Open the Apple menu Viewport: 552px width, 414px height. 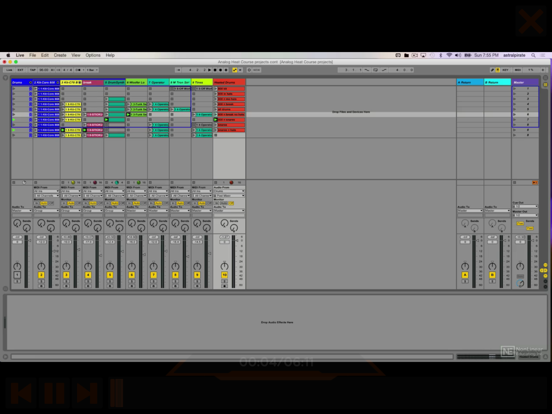8,55
